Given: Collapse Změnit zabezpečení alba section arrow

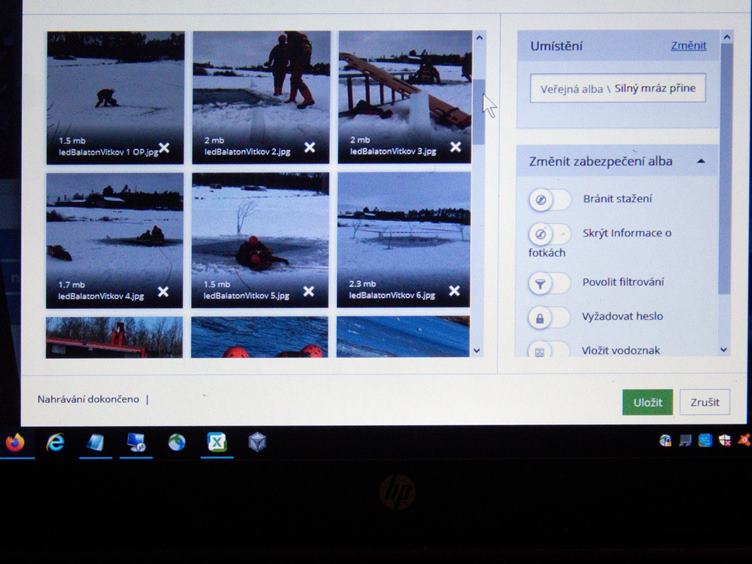Looking at the screenshot, I should click(x=701, y=161).
